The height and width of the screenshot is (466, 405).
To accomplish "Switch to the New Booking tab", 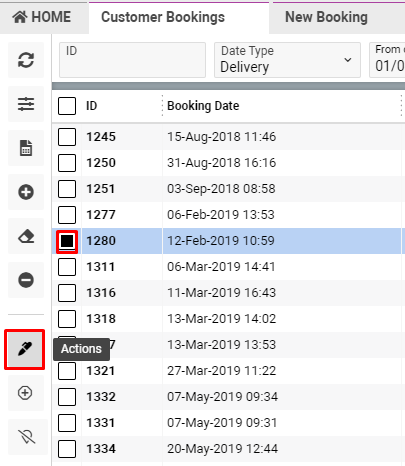I will 326,17.
